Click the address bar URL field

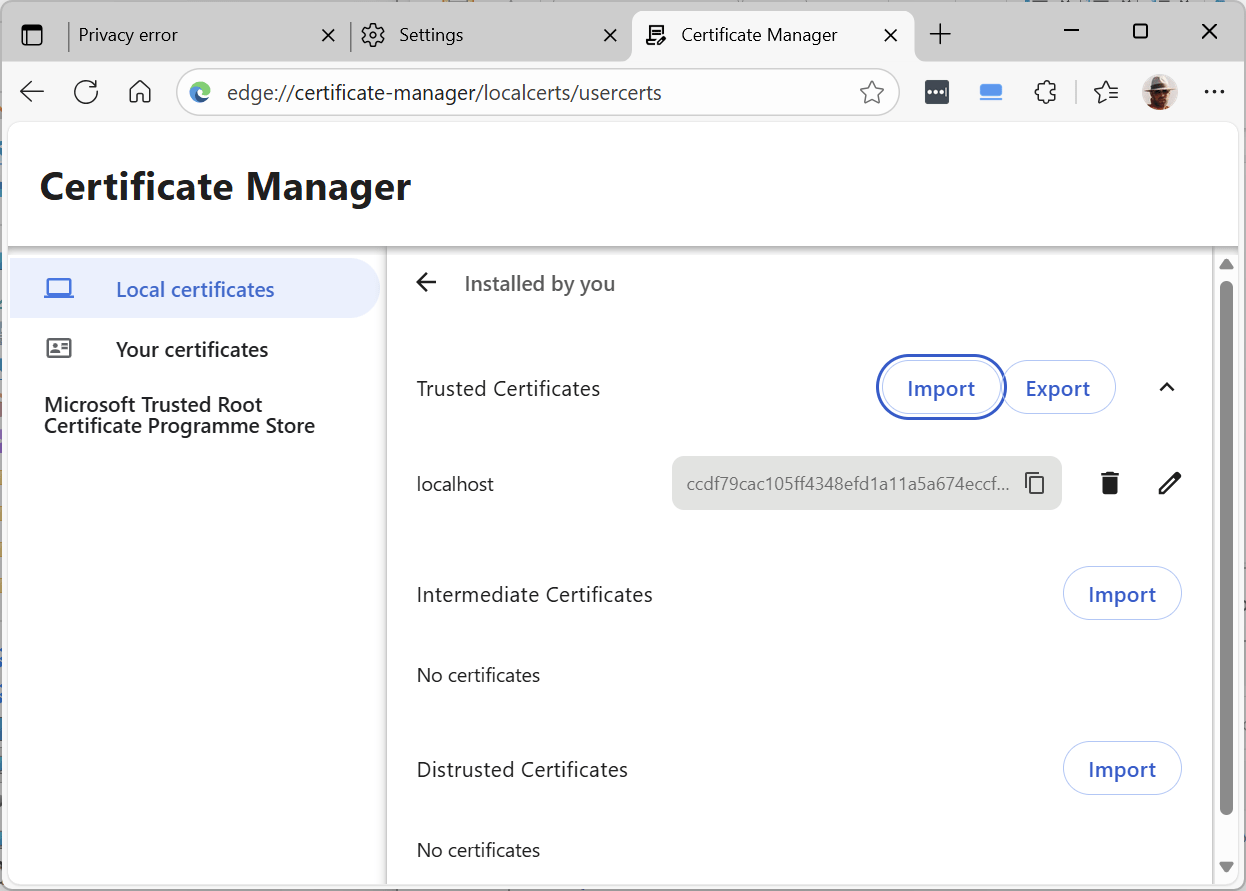coord(520,93)
